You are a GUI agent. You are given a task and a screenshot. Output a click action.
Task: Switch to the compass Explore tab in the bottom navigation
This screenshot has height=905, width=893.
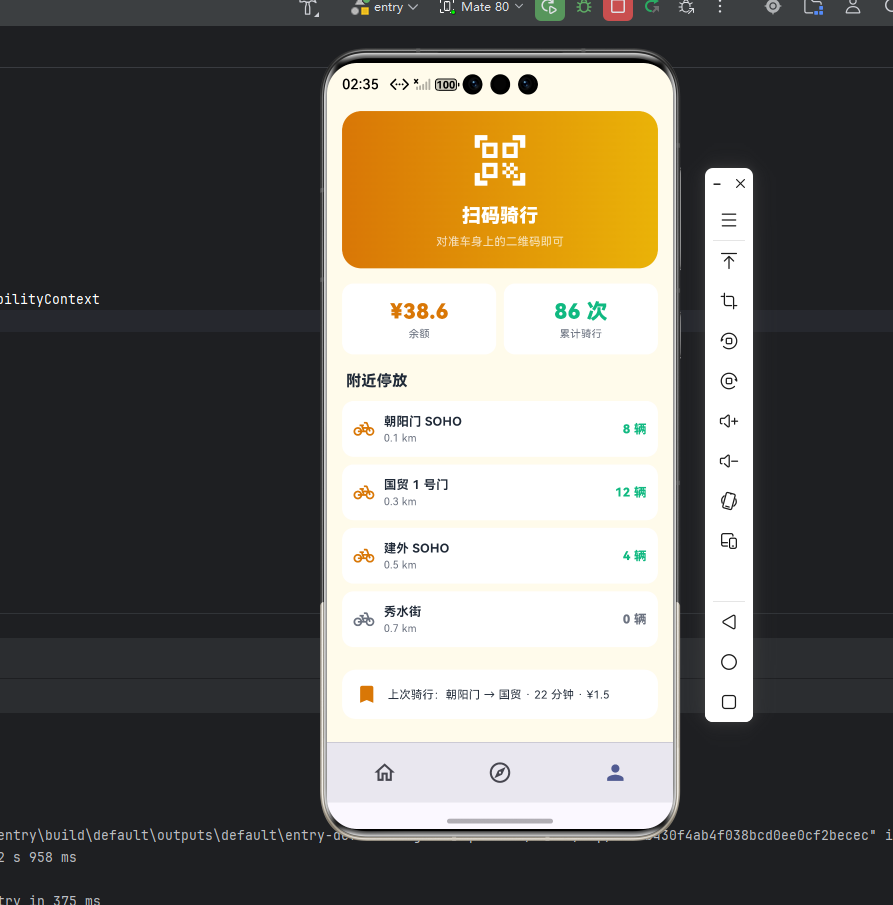click(500, 772)
